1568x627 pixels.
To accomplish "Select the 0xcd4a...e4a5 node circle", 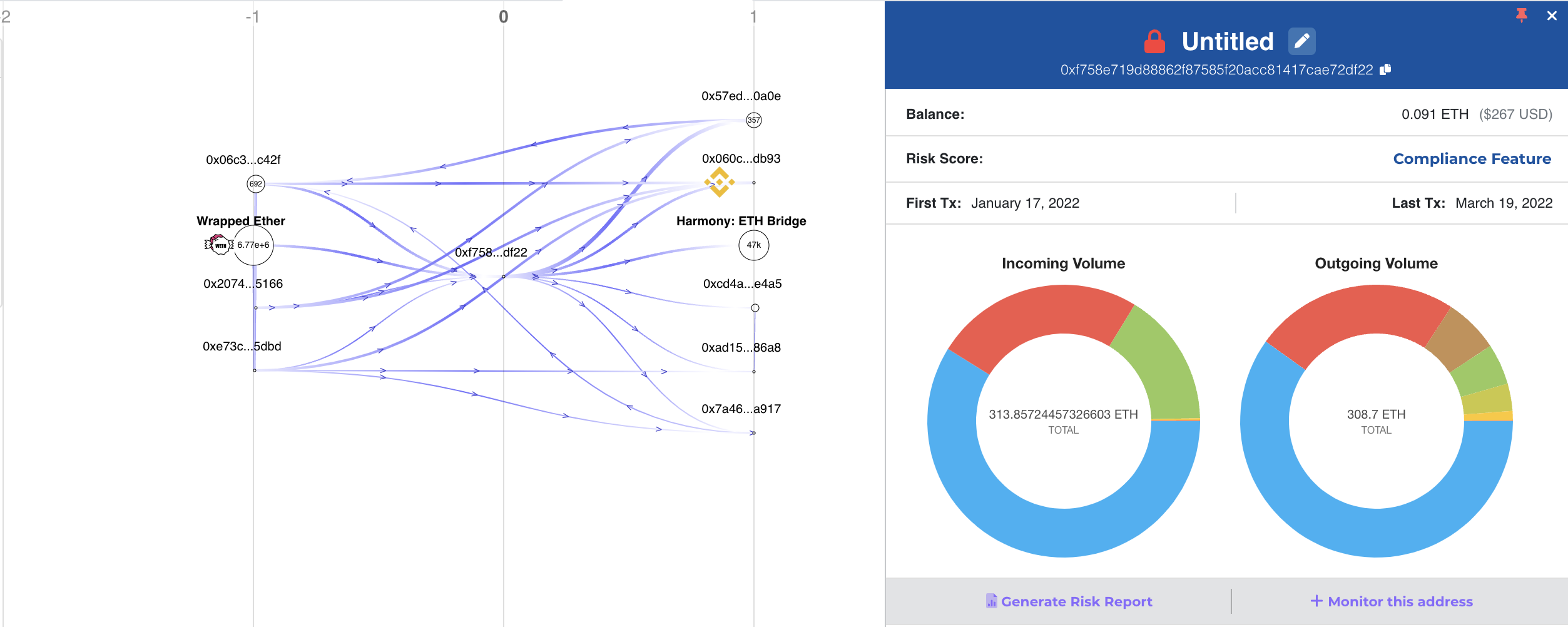I will tap(755, 308).
